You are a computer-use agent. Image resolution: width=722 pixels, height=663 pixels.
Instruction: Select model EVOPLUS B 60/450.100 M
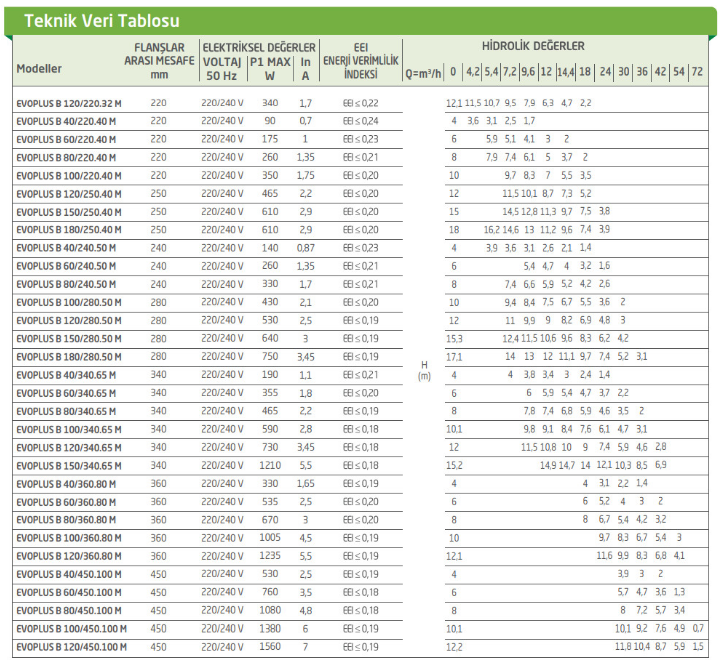[x=69, y=593]
